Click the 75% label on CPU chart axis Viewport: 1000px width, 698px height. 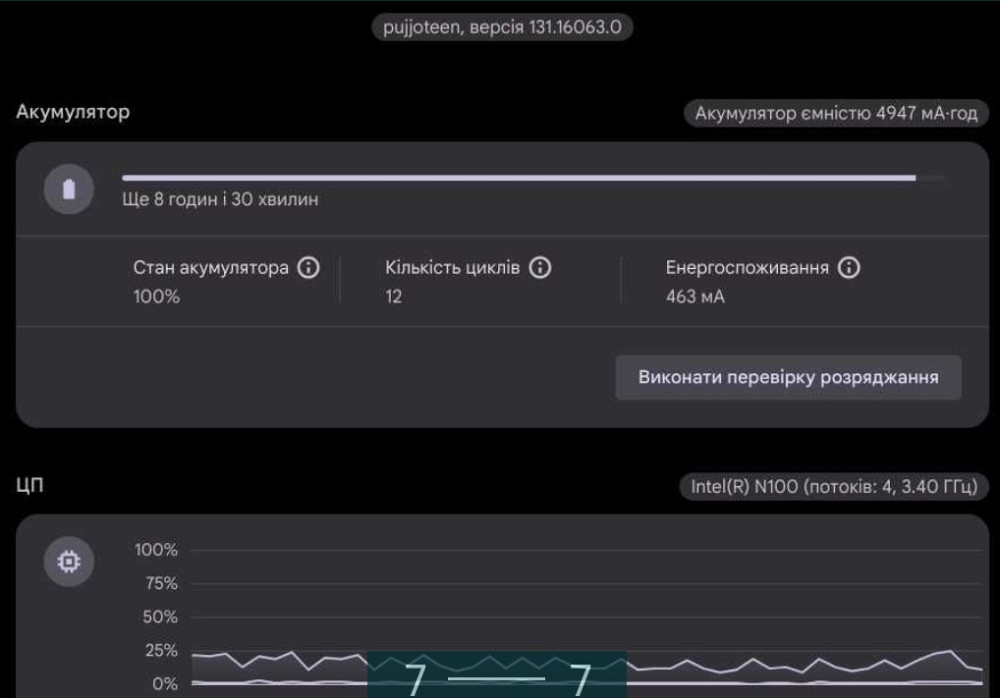pos(156,583)
